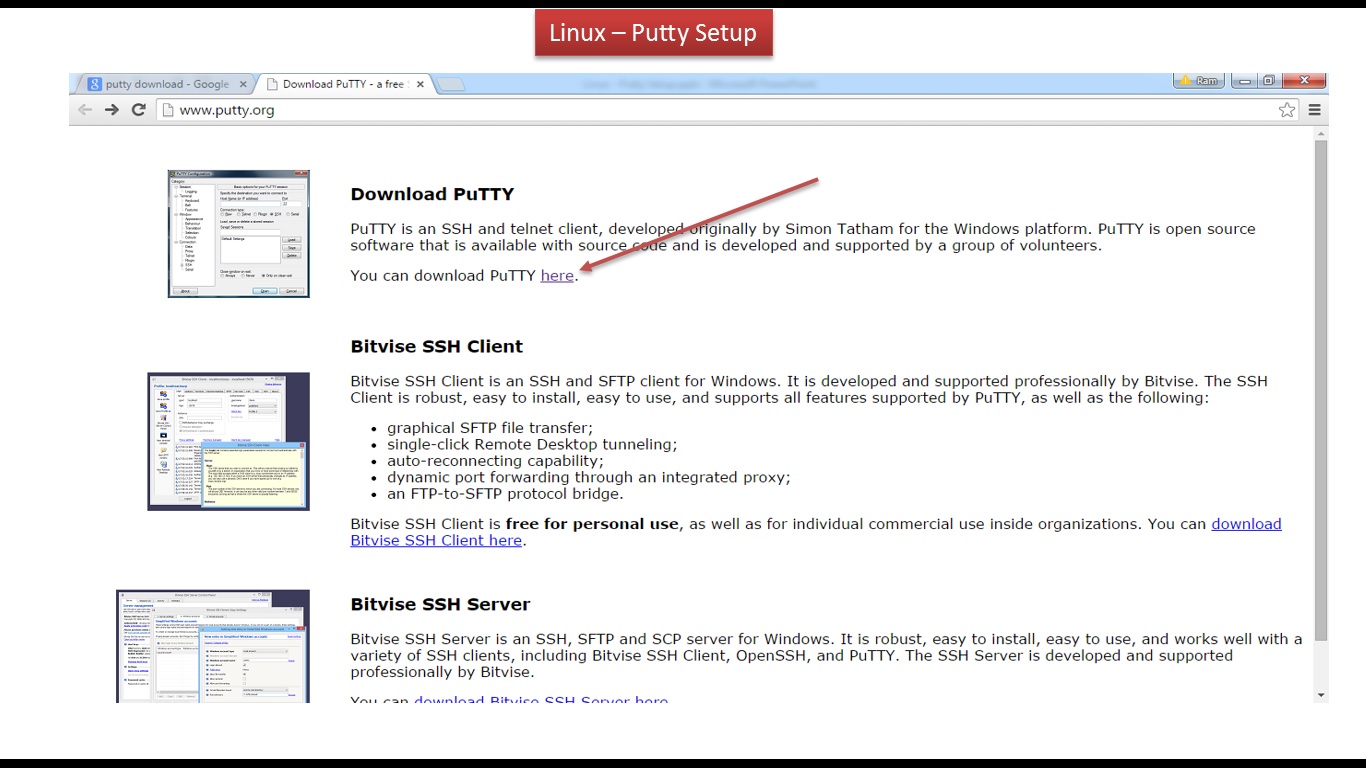The image size is (1366, 768).
Task: Click the www.putty.org address bar
Action: tap(726, 110)
